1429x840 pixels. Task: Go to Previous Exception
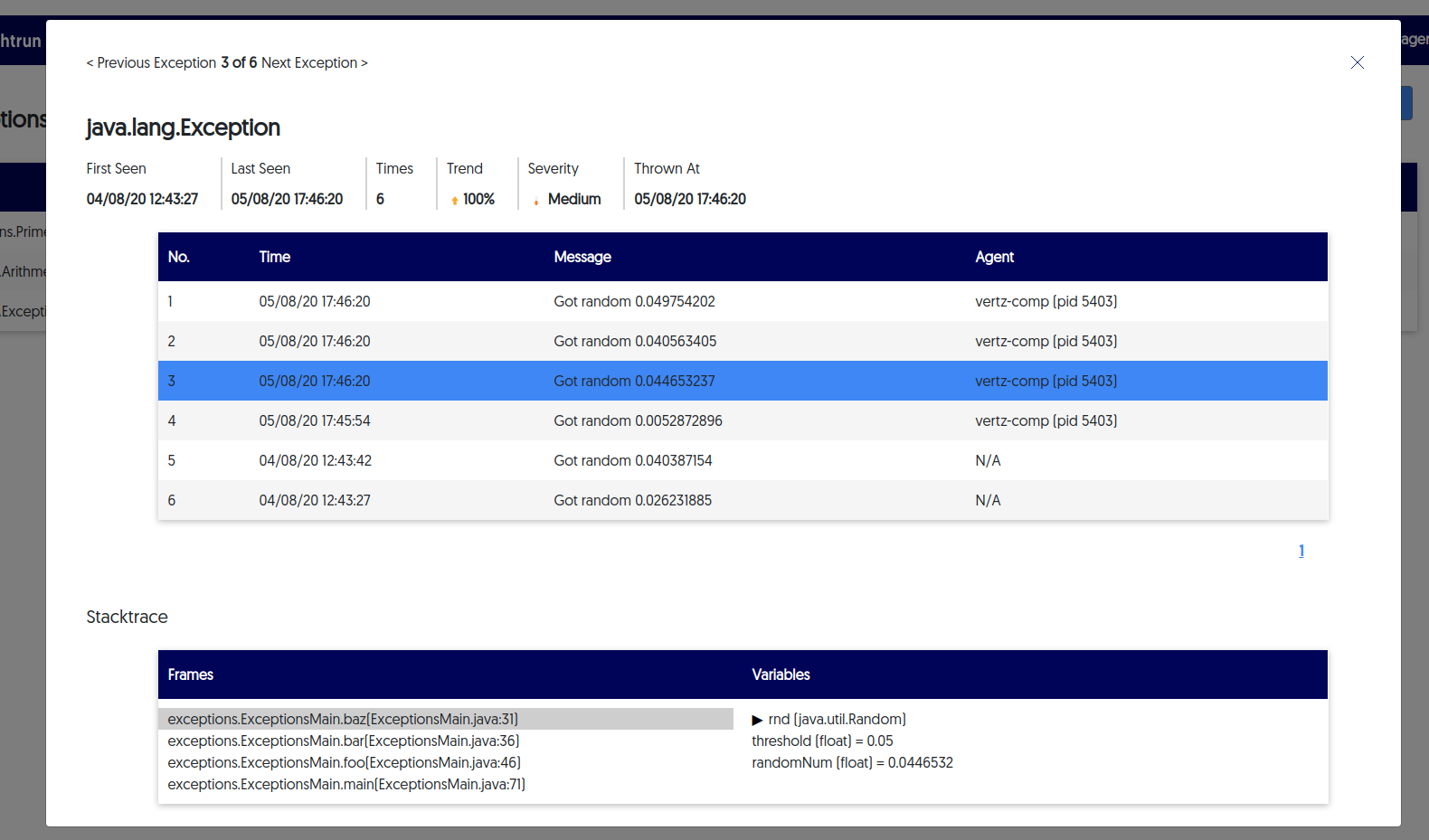151,62
